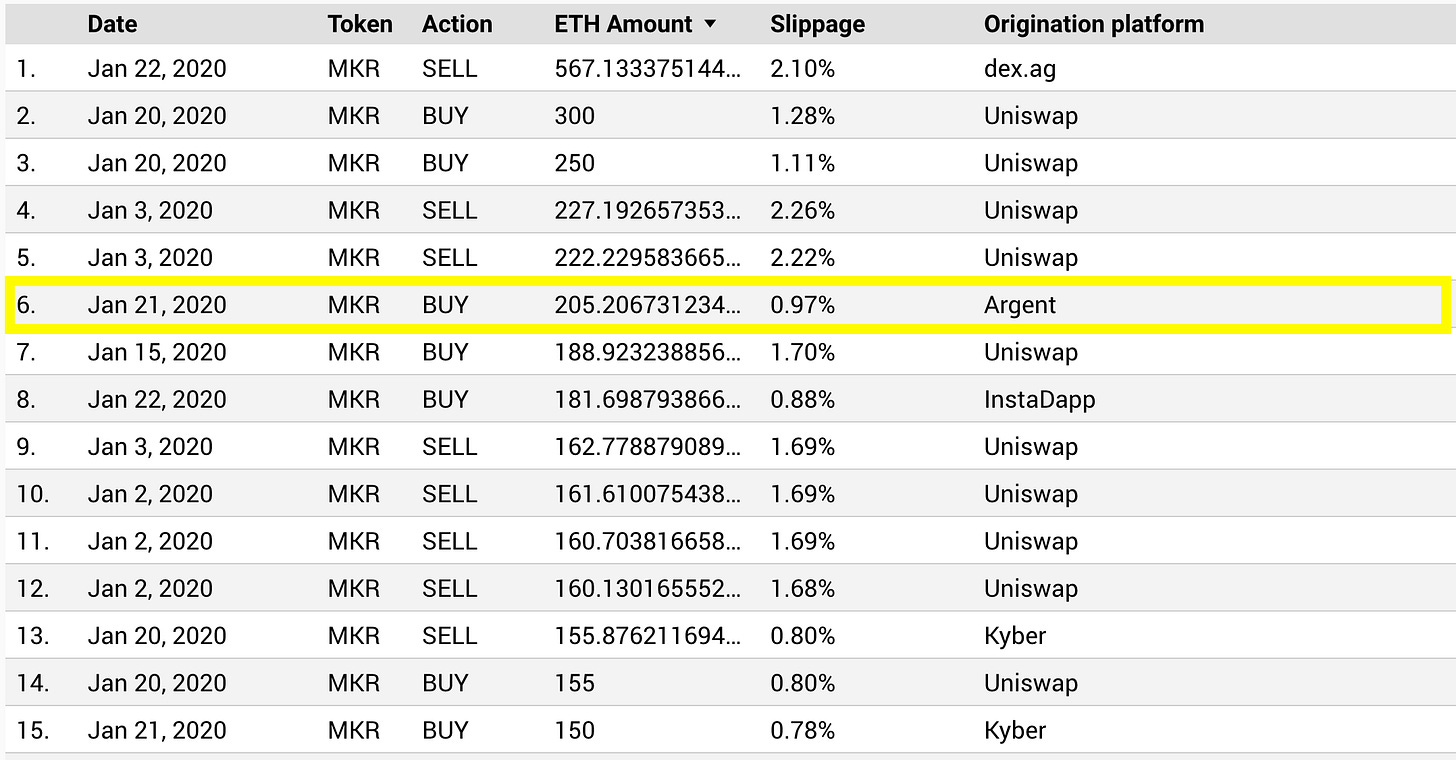Click the MKR token in row 15

point(354,730)
